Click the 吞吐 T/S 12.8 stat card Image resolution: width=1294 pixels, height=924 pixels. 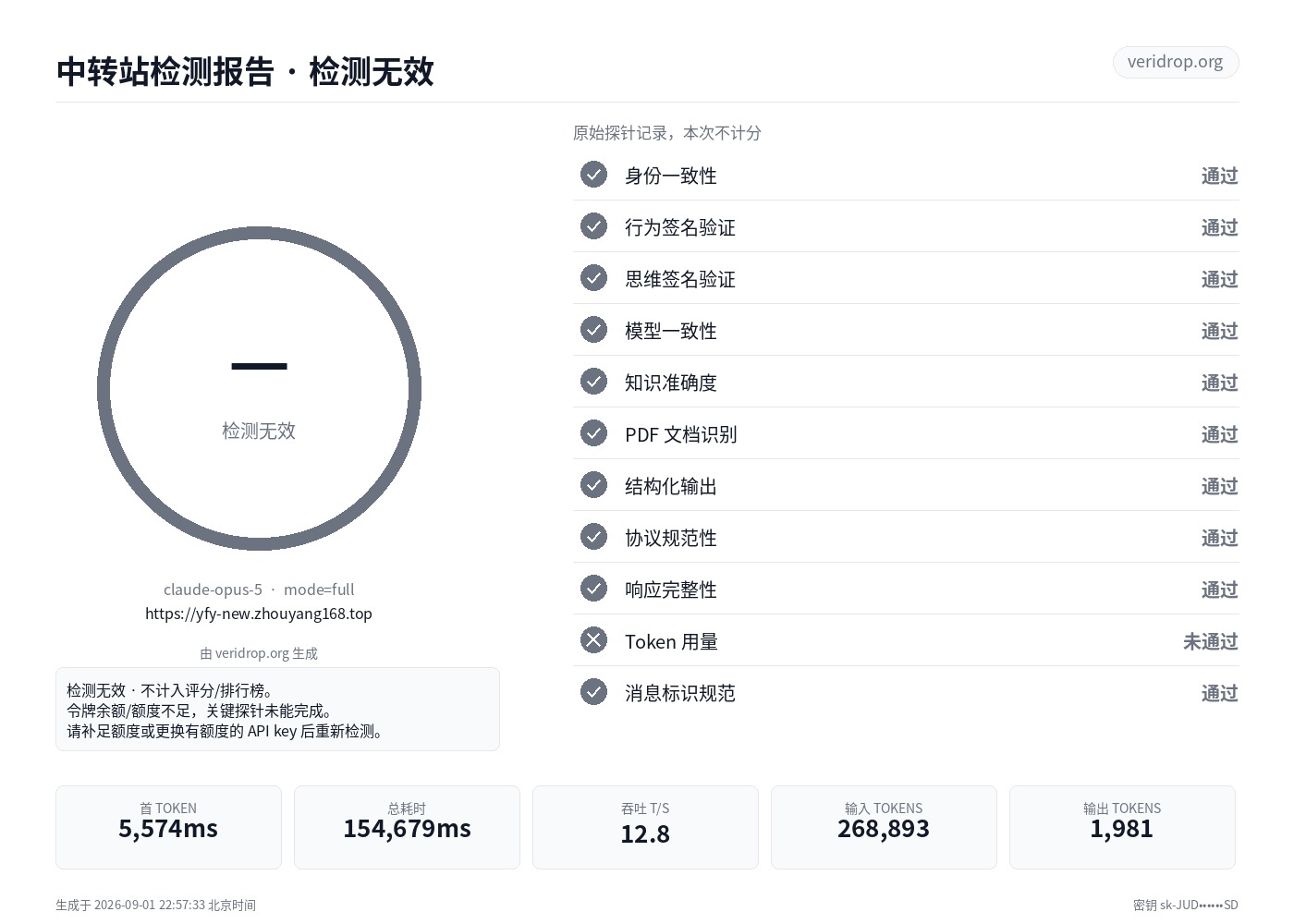click(x=645, y=827)
